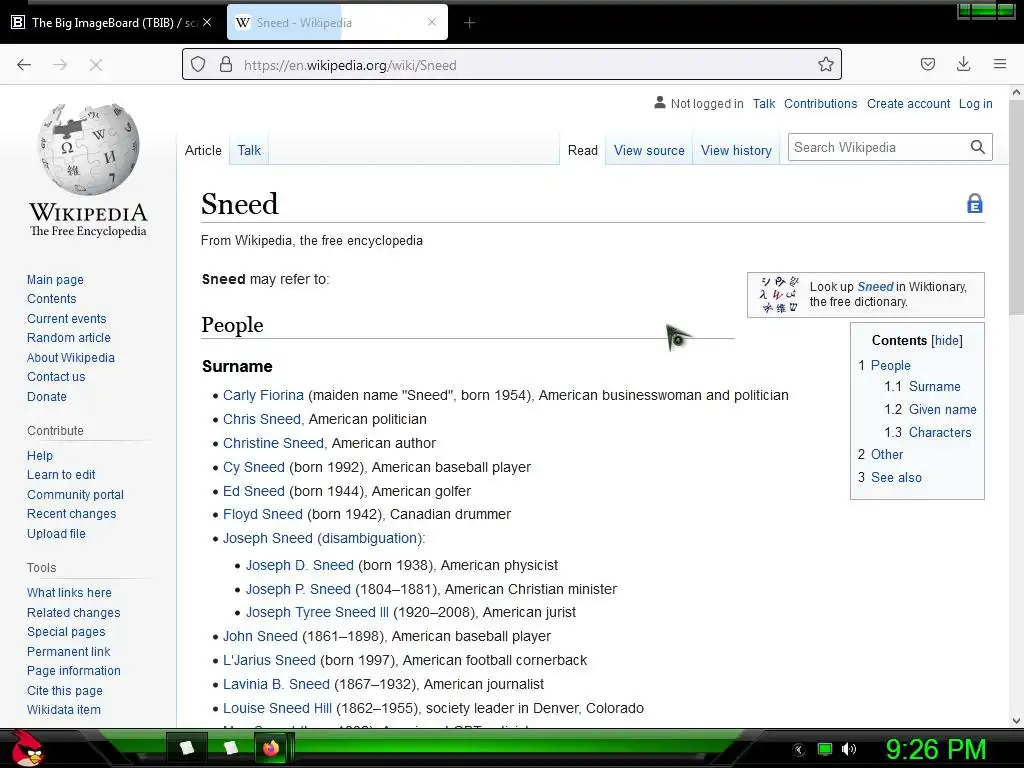1024x768 pixels.
Task: Click the blue page protection padlock icon
Action: (x=974, y=204)
